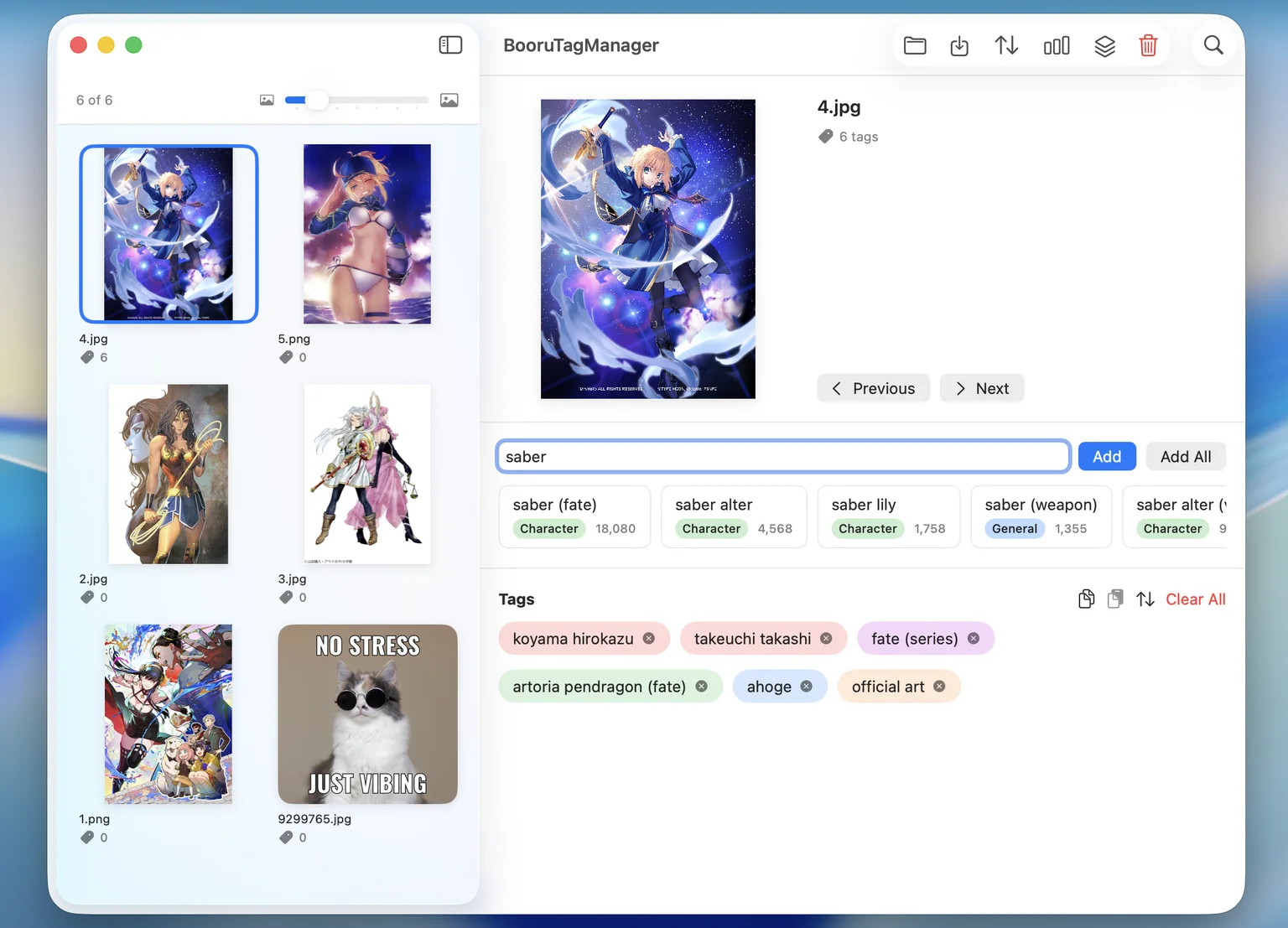Choose the saber (fate) suggestion

(x=574, y=516)
